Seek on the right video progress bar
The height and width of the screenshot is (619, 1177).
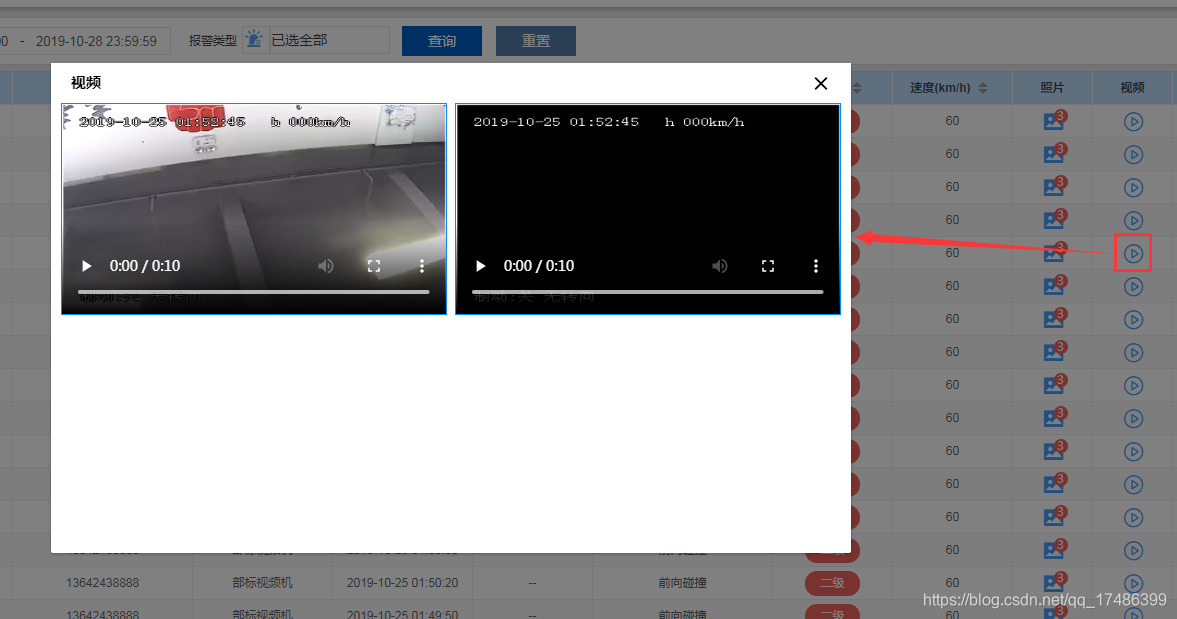point(648,291)
